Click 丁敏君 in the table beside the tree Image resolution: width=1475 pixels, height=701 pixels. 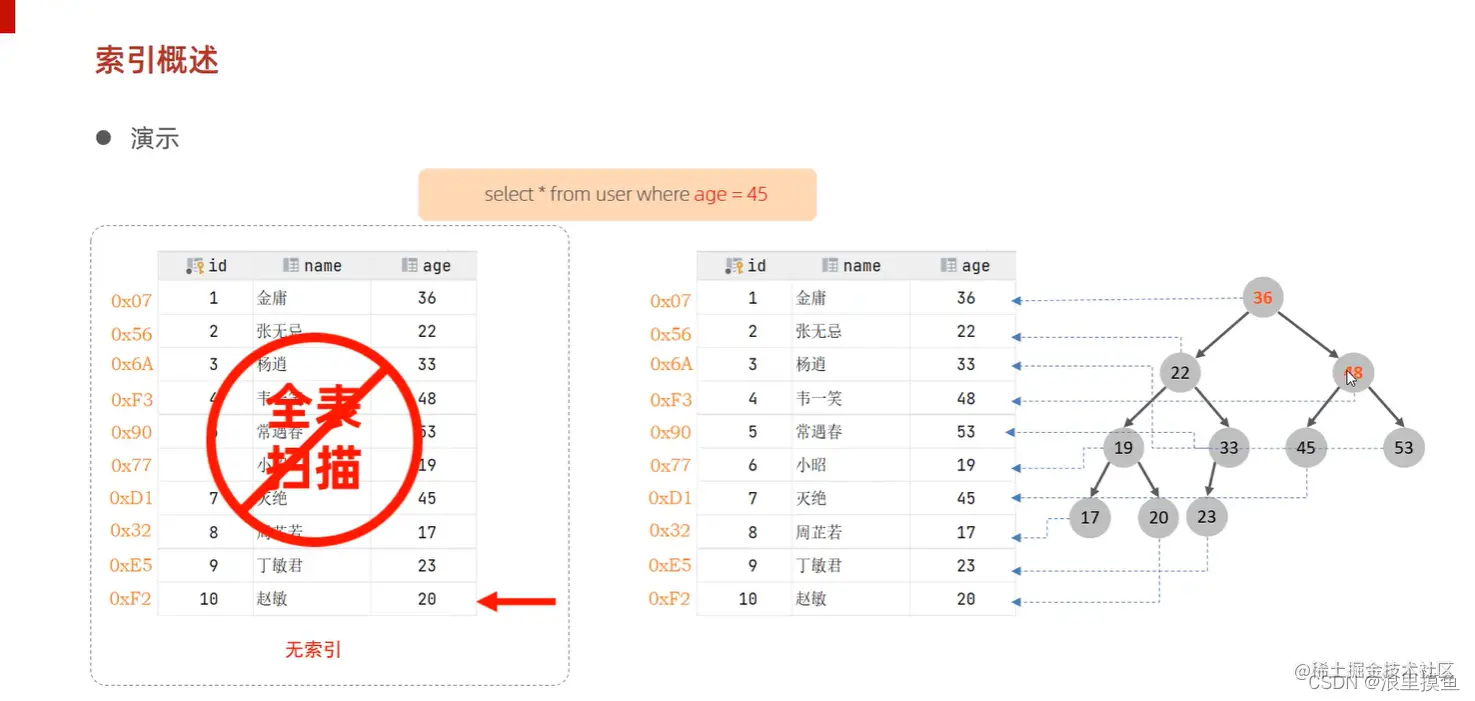[818, 565]
